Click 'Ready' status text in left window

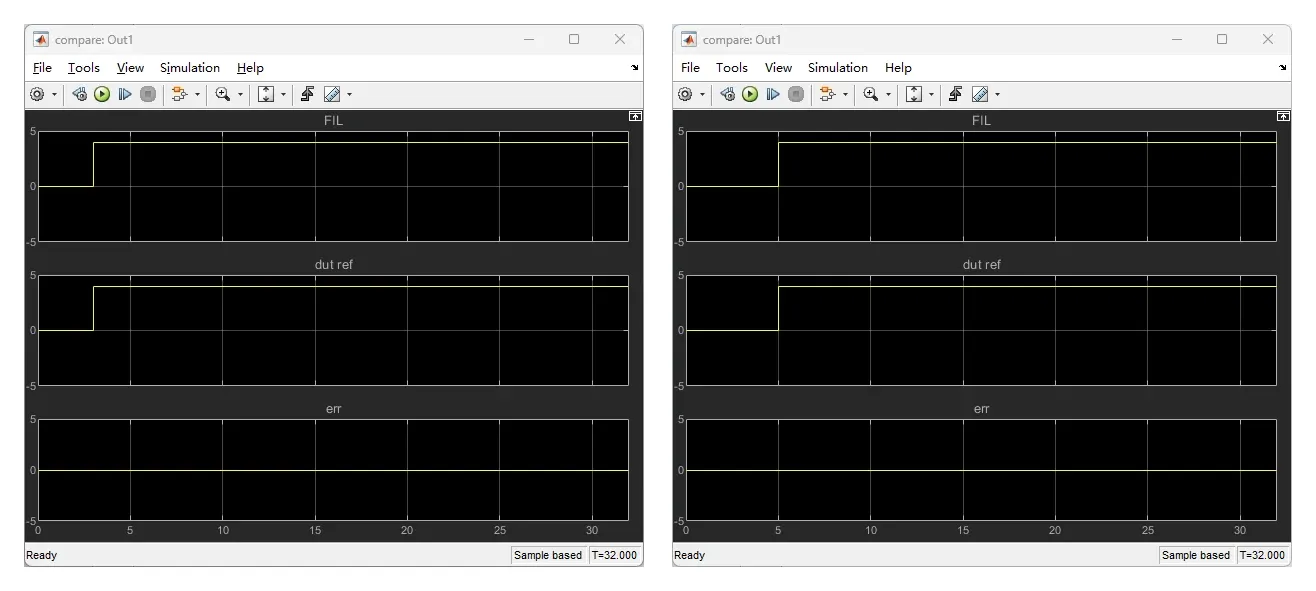[x=42, y=555]
